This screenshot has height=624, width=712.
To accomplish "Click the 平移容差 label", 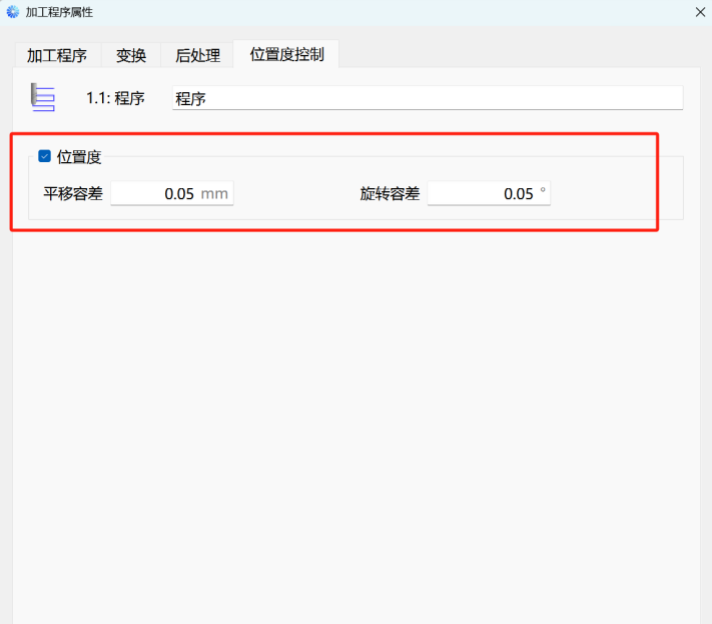I will [73, 193].
